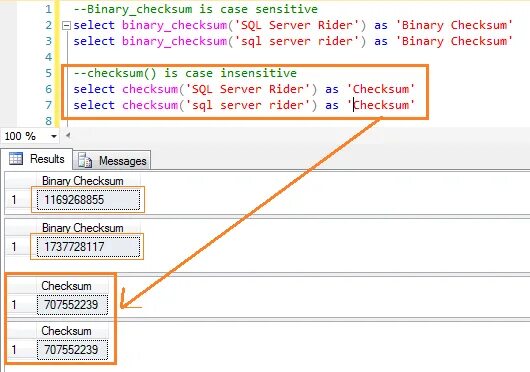Switch to the Messages tab
530x372 pixels.
(x=112, y=160)
